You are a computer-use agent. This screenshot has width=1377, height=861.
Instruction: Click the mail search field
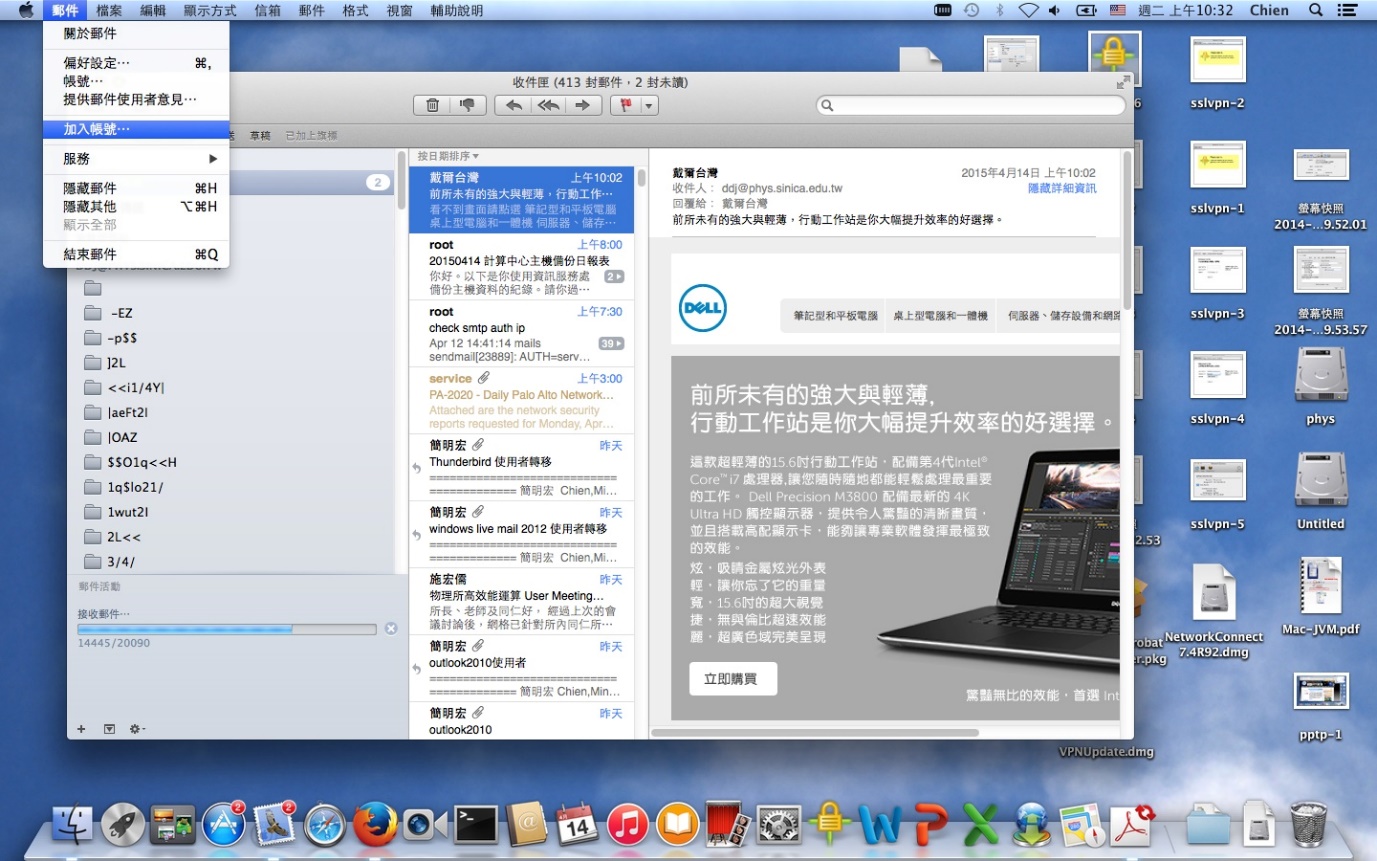point(971,105)
